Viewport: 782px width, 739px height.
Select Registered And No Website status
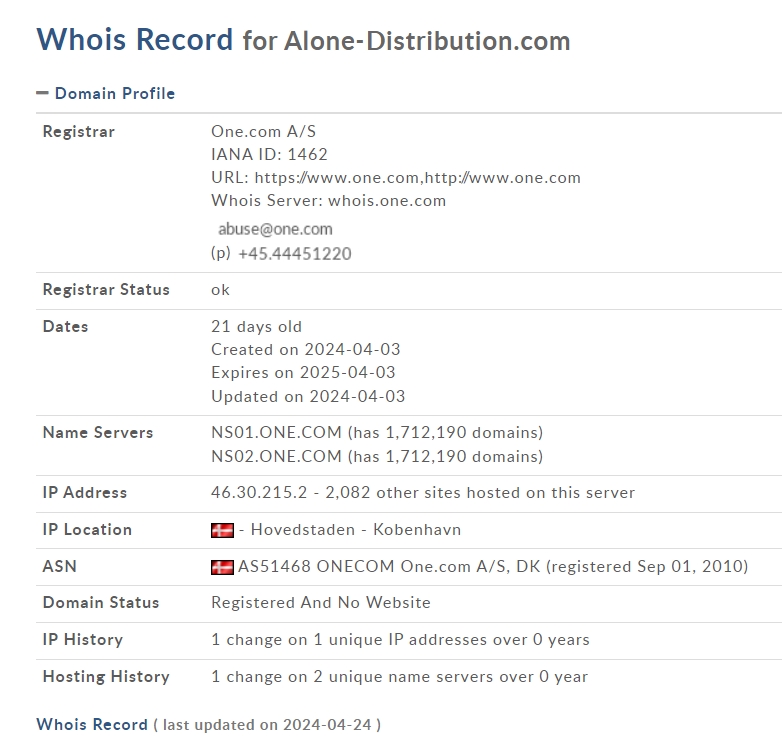pos(321,602)
